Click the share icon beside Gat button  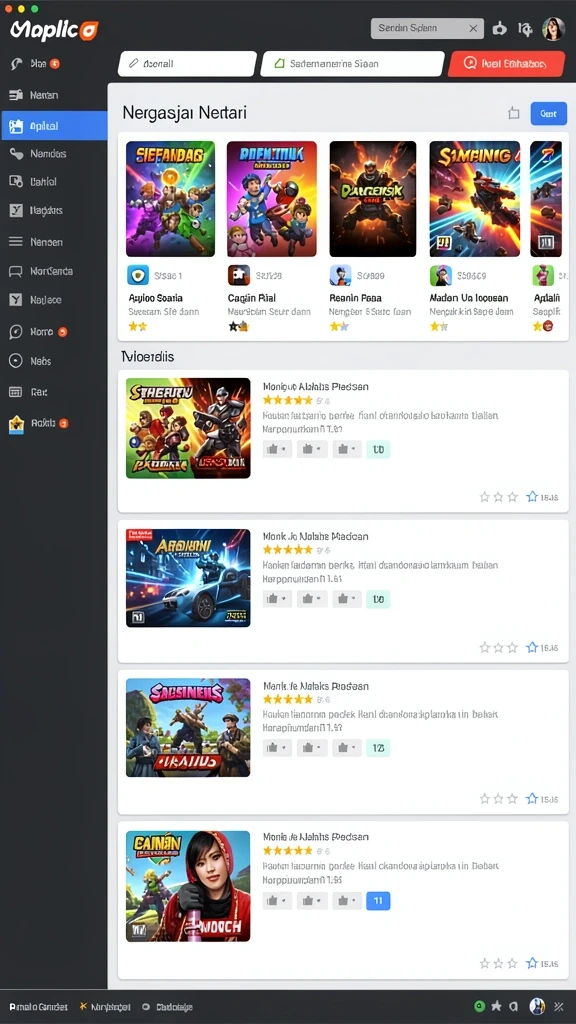point(514,114)
